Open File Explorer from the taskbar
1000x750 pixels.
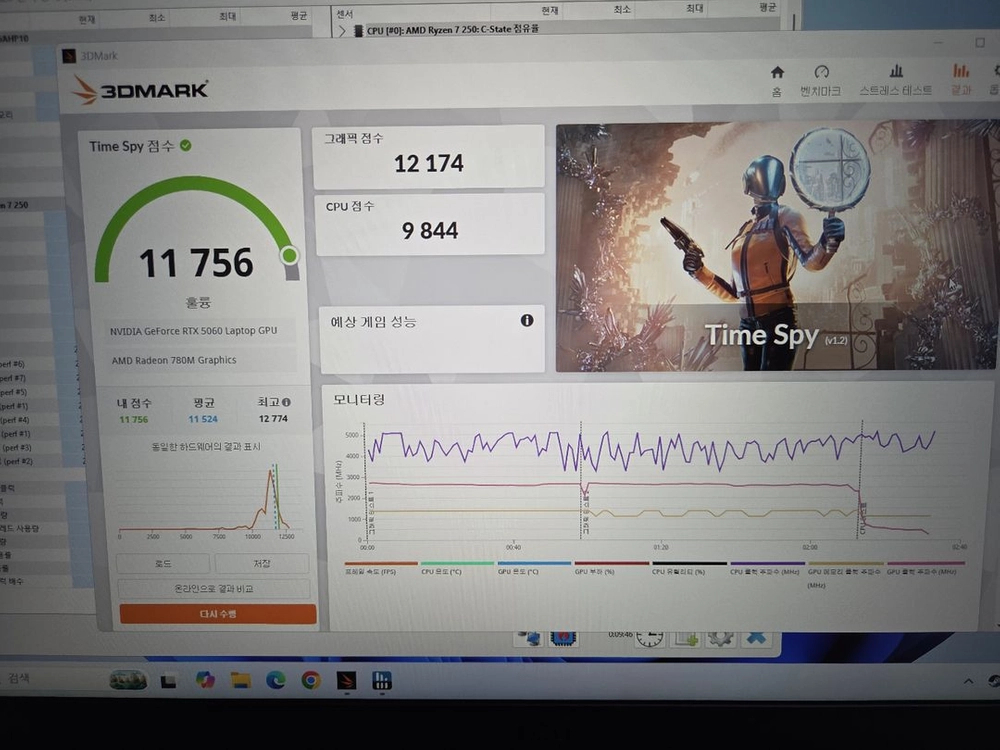[240, 680]
